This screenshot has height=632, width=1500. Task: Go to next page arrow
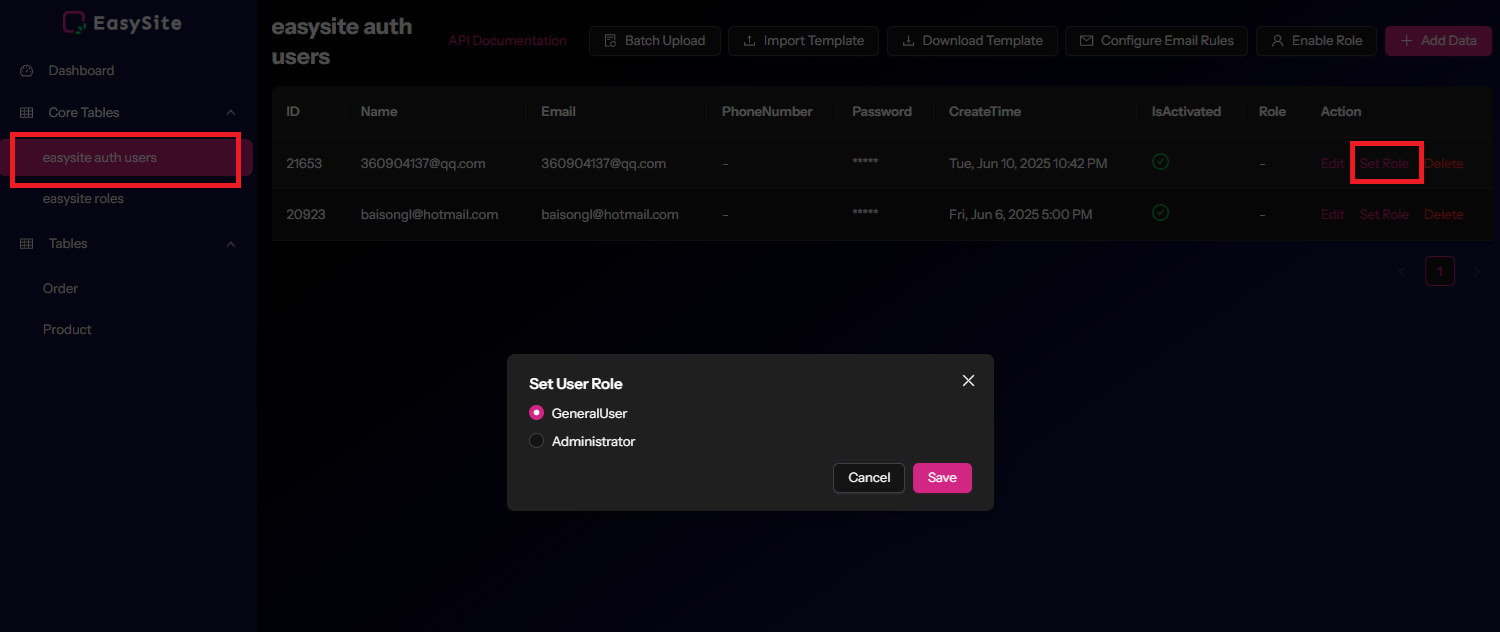1476,271
